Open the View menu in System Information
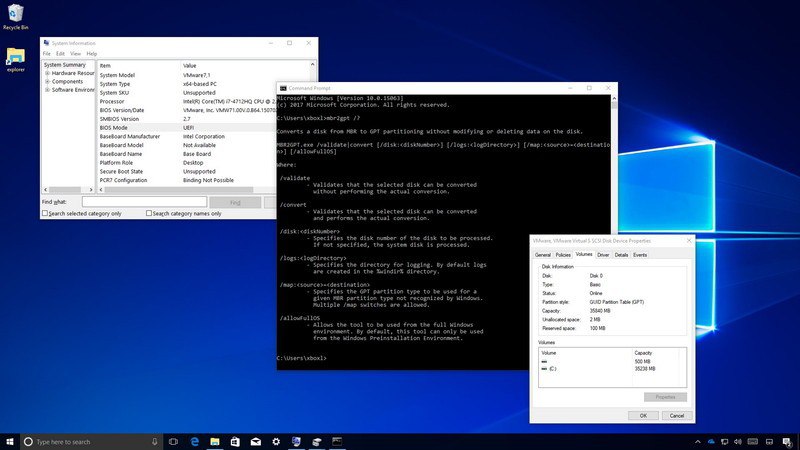The height and width of the screenshot is (450, 800). click(76, 54)
